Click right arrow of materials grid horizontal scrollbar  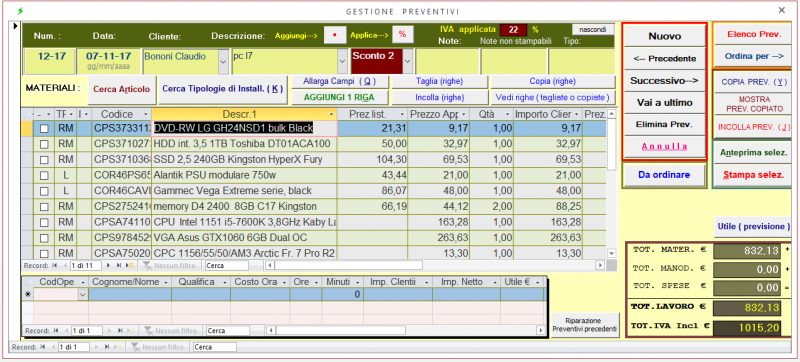pyautogui.click(x=600, y=265)
